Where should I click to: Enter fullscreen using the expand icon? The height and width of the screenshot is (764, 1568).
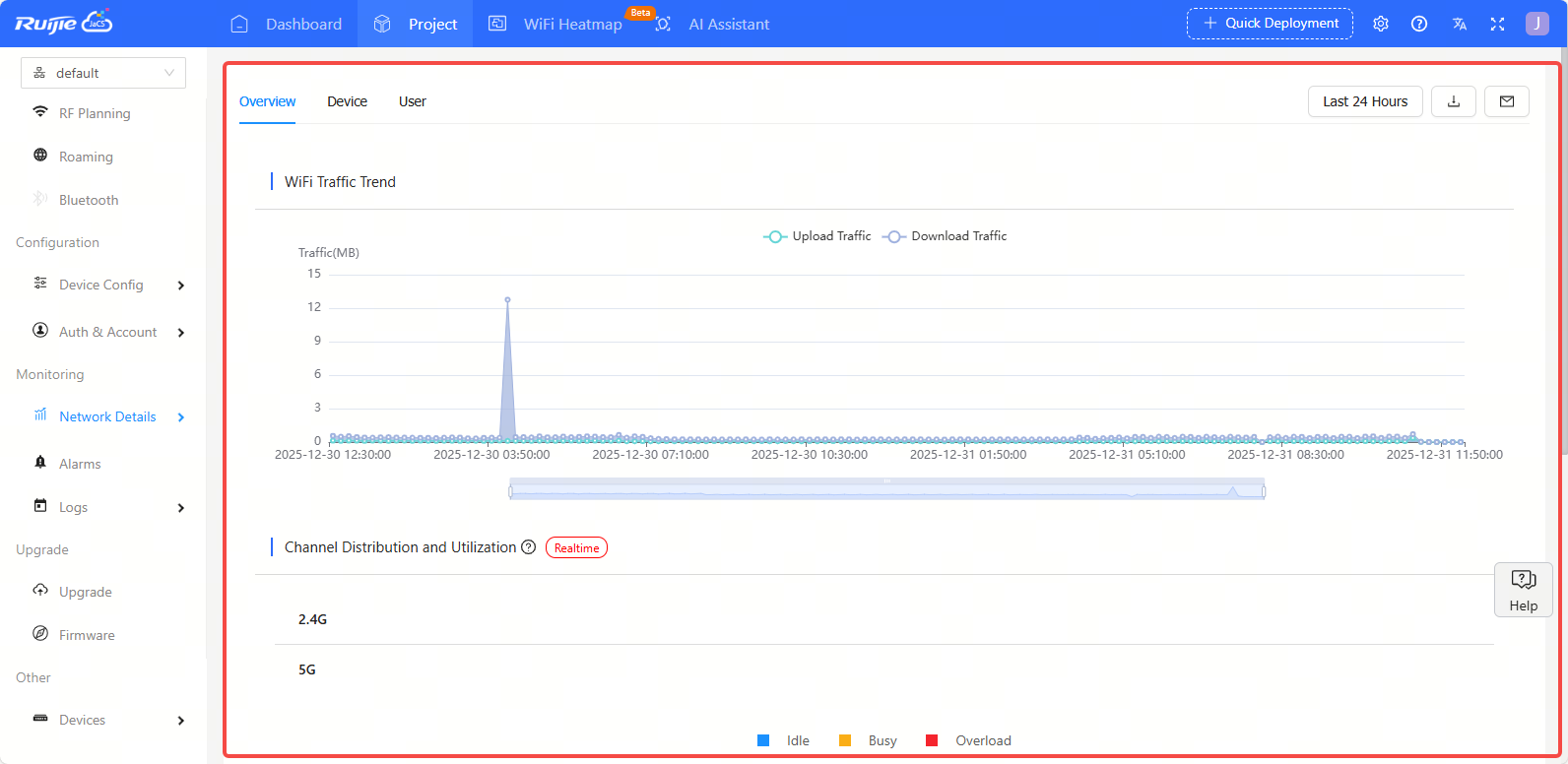coord(1497,24)
